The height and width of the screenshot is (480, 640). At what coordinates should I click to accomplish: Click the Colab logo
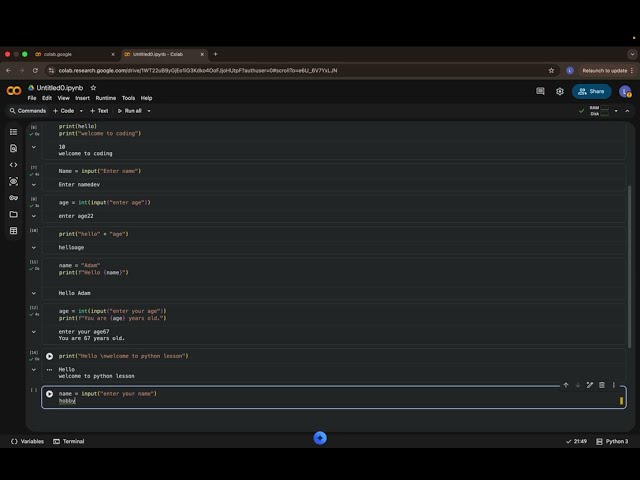(x=14, y=91)
